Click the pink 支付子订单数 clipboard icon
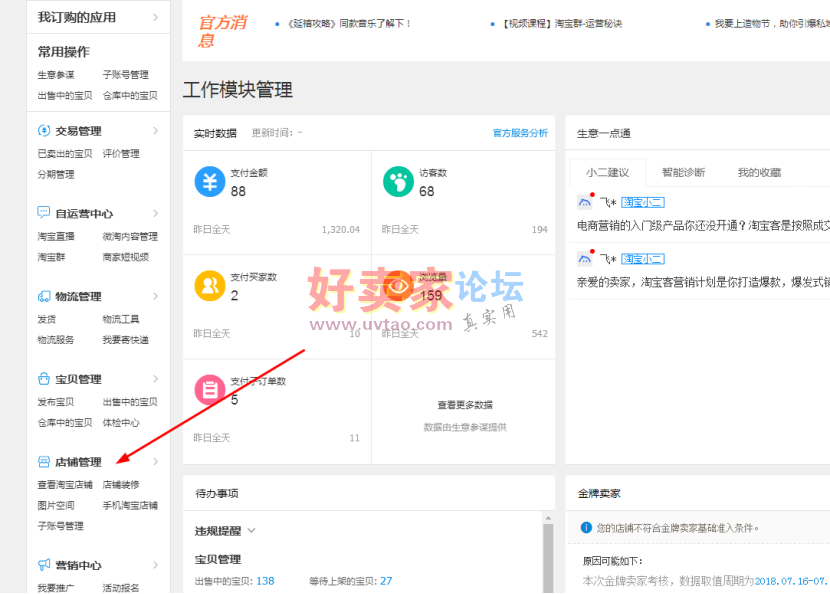Image resolution: width=830 pixels, height=594 pixels. tap(209, 390)
